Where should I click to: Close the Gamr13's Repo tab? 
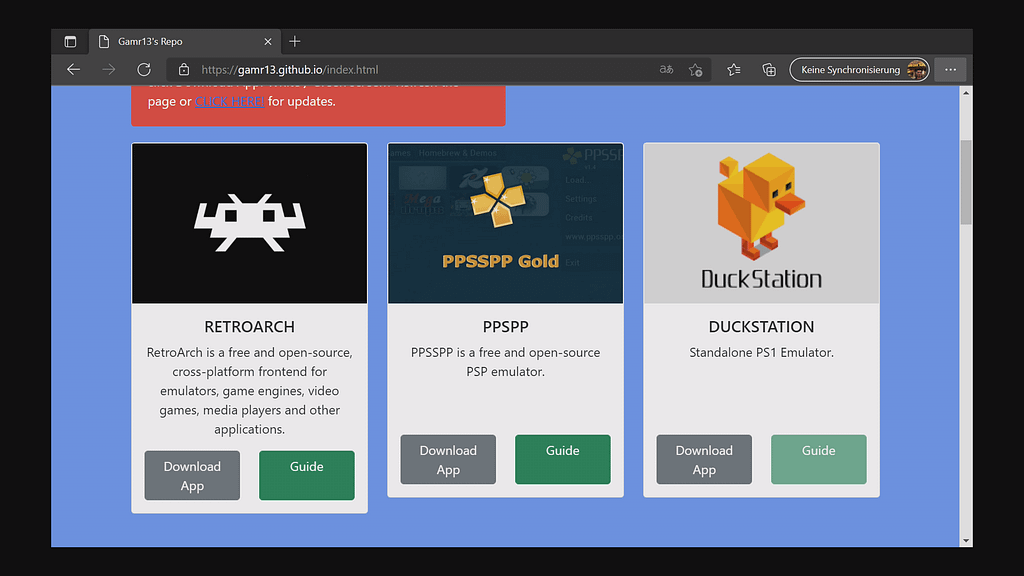pyautogui.click(x=268, y=42)
